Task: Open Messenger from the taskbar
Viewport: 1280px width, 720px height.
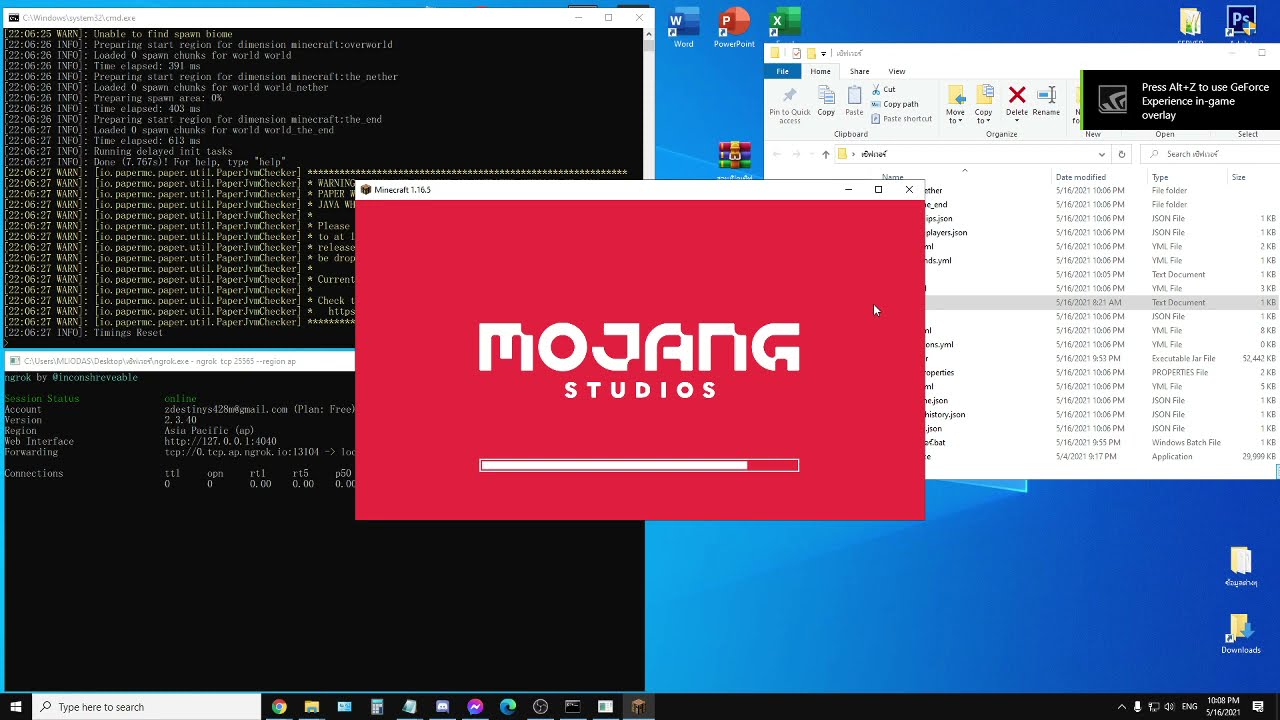Action: (475, 707)
